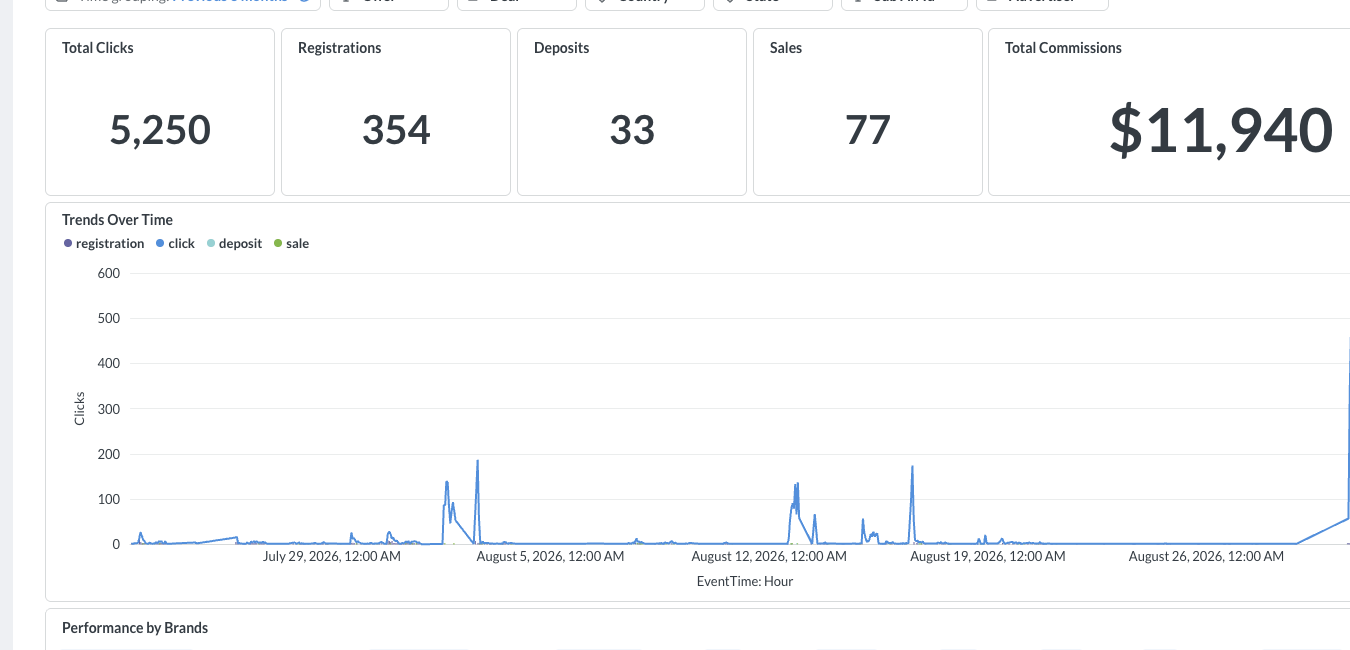Toggle the sale series in legend
The image size is (1350, 650).
(x=291, y=243)
